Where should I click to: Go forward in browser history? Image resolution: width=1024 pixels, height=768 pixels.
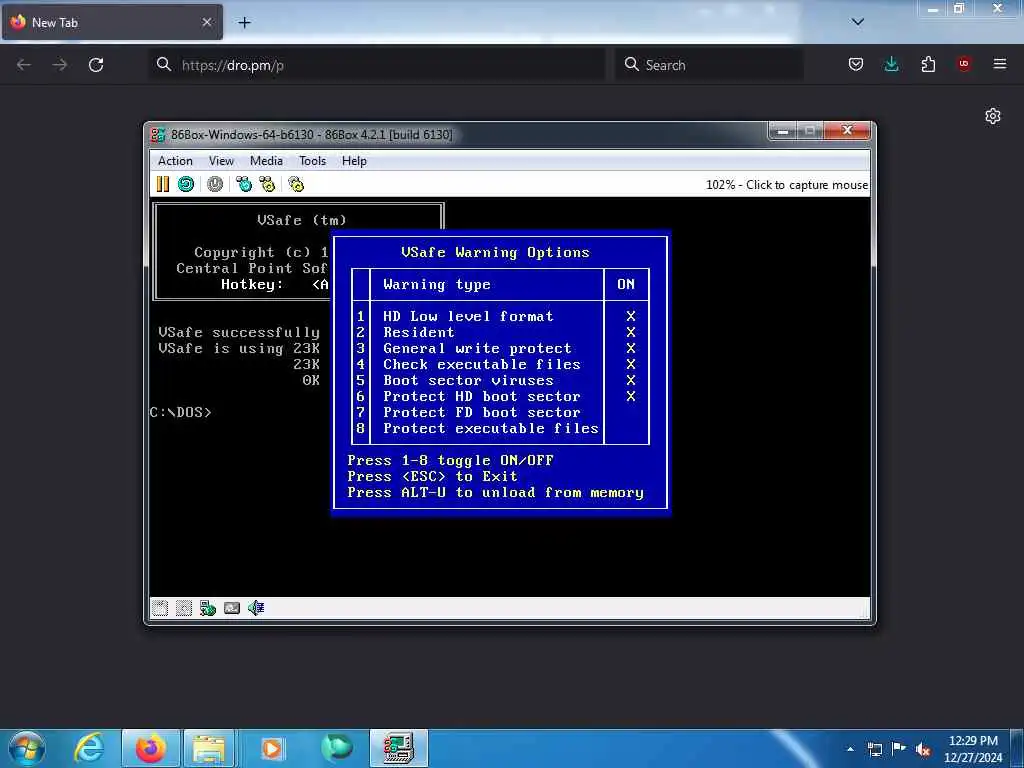coord(59,65)
